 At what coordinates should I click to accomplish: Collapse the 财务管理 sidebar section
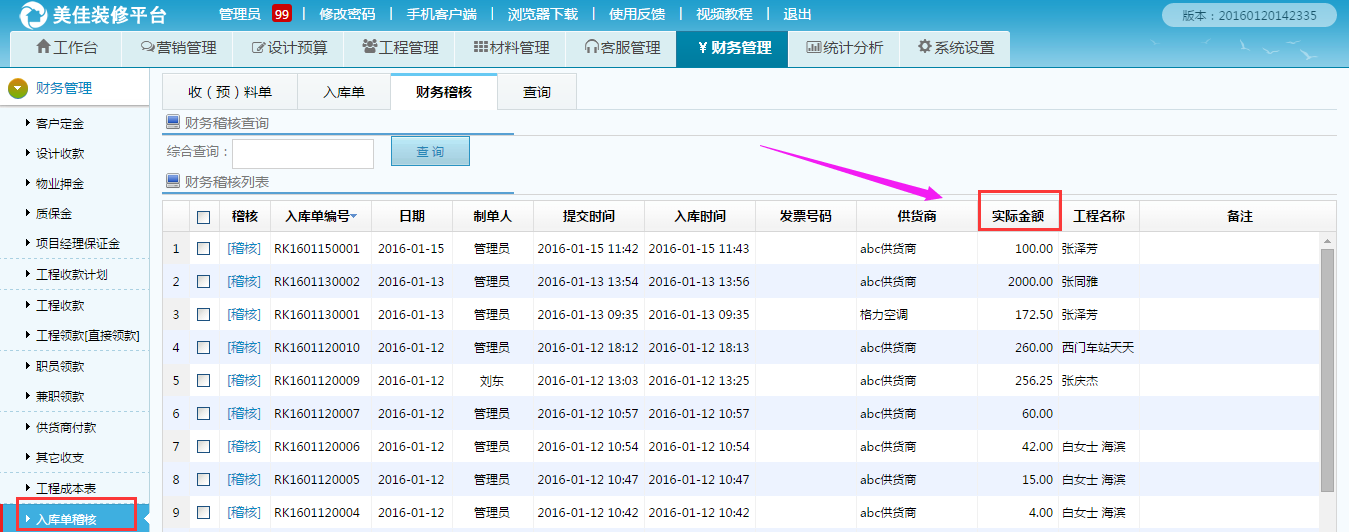pos(18,89)
